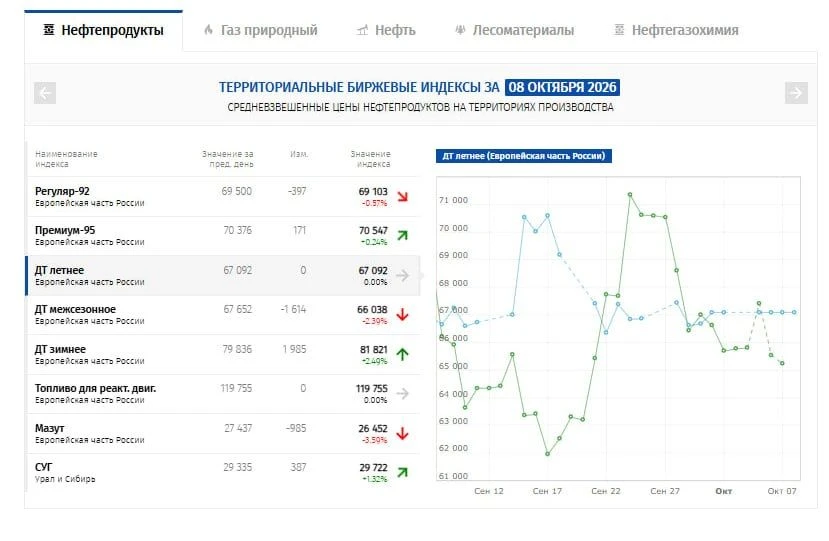Click previous-day value 70 376
829x541 pixels.
click(x=237, y=231)
